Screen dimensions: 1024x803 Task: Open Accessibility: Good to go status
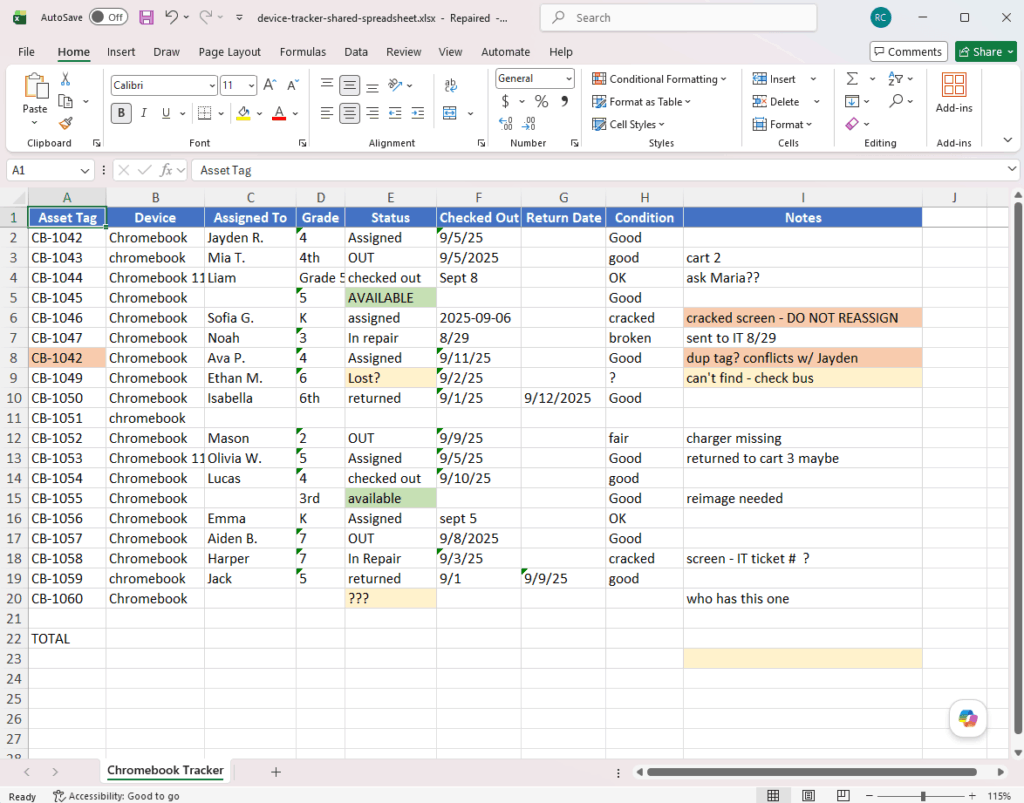point(116,796)
